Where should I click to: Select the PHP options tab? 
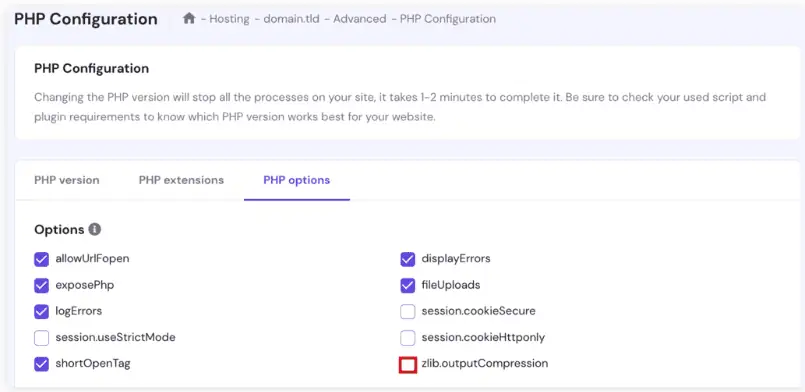coord(297,180)
